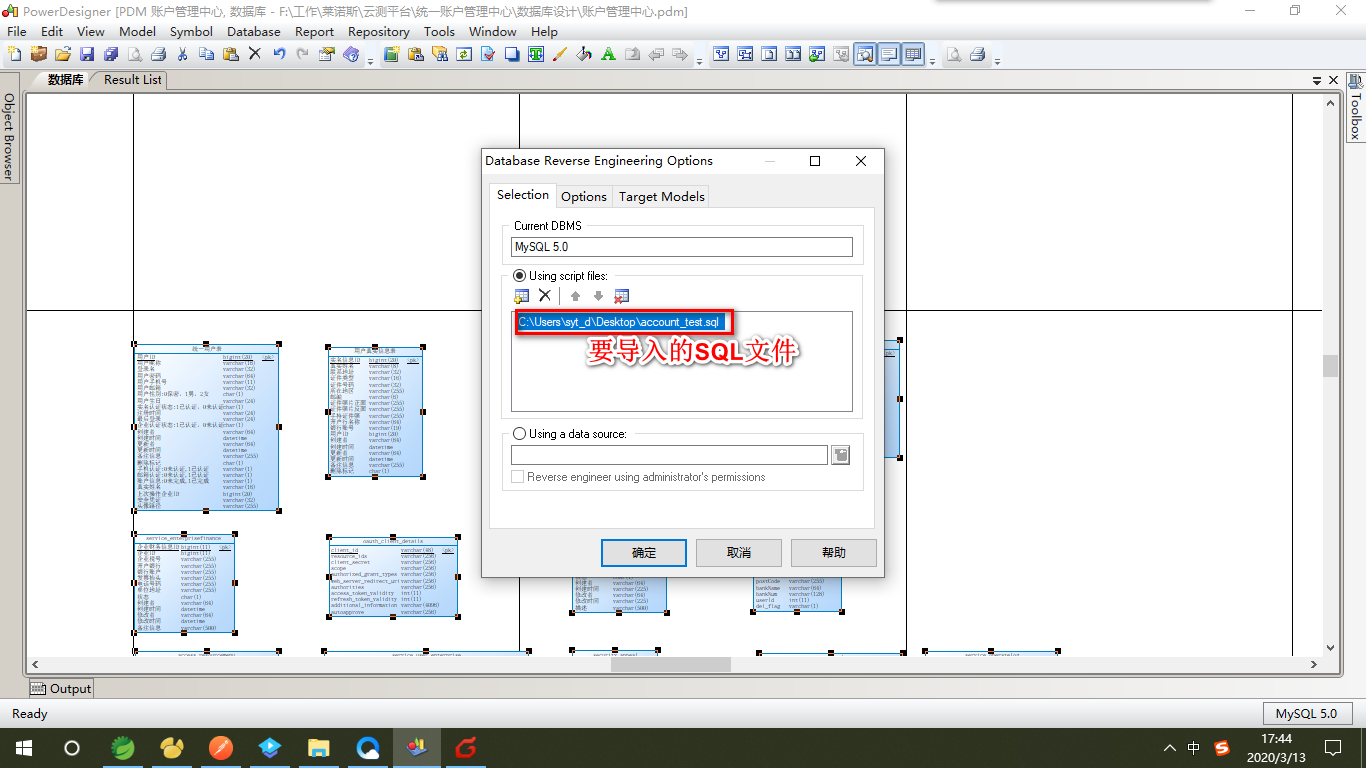Select the Text tool icon in the toolbar
Image resolution: width=1366 pixels, height=768 pixels.
(x=535, y=55)
